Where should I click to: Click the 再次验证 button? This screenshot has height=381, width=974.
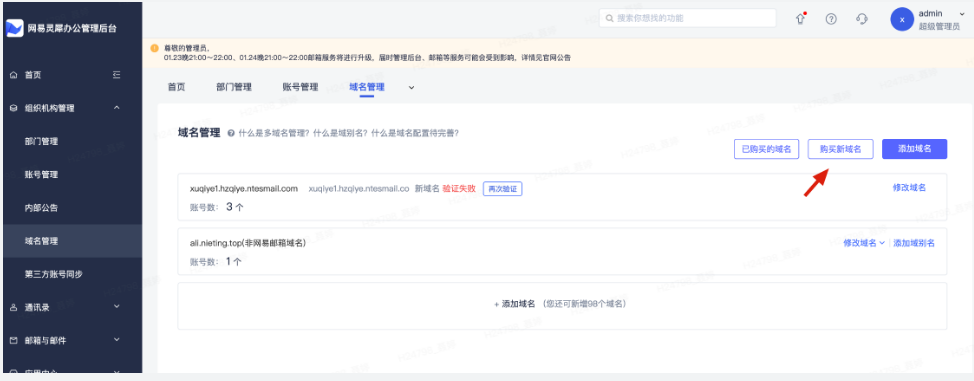(503, 189)
